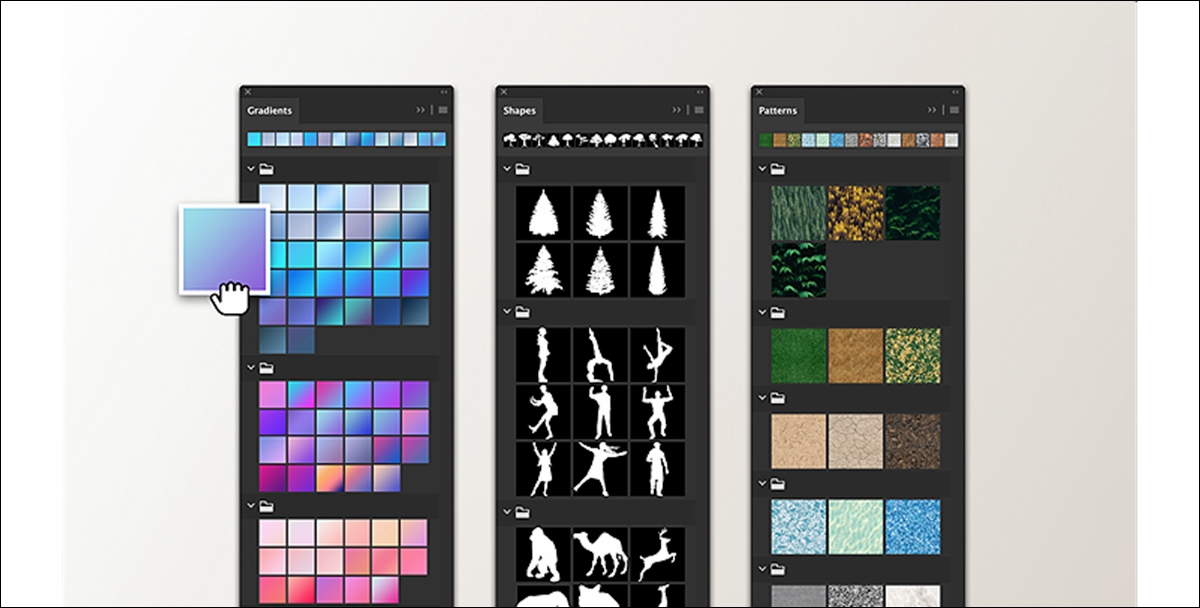Select the camel shape
The width and height of the screenshot is (1200, 608).
click(600, 555)
